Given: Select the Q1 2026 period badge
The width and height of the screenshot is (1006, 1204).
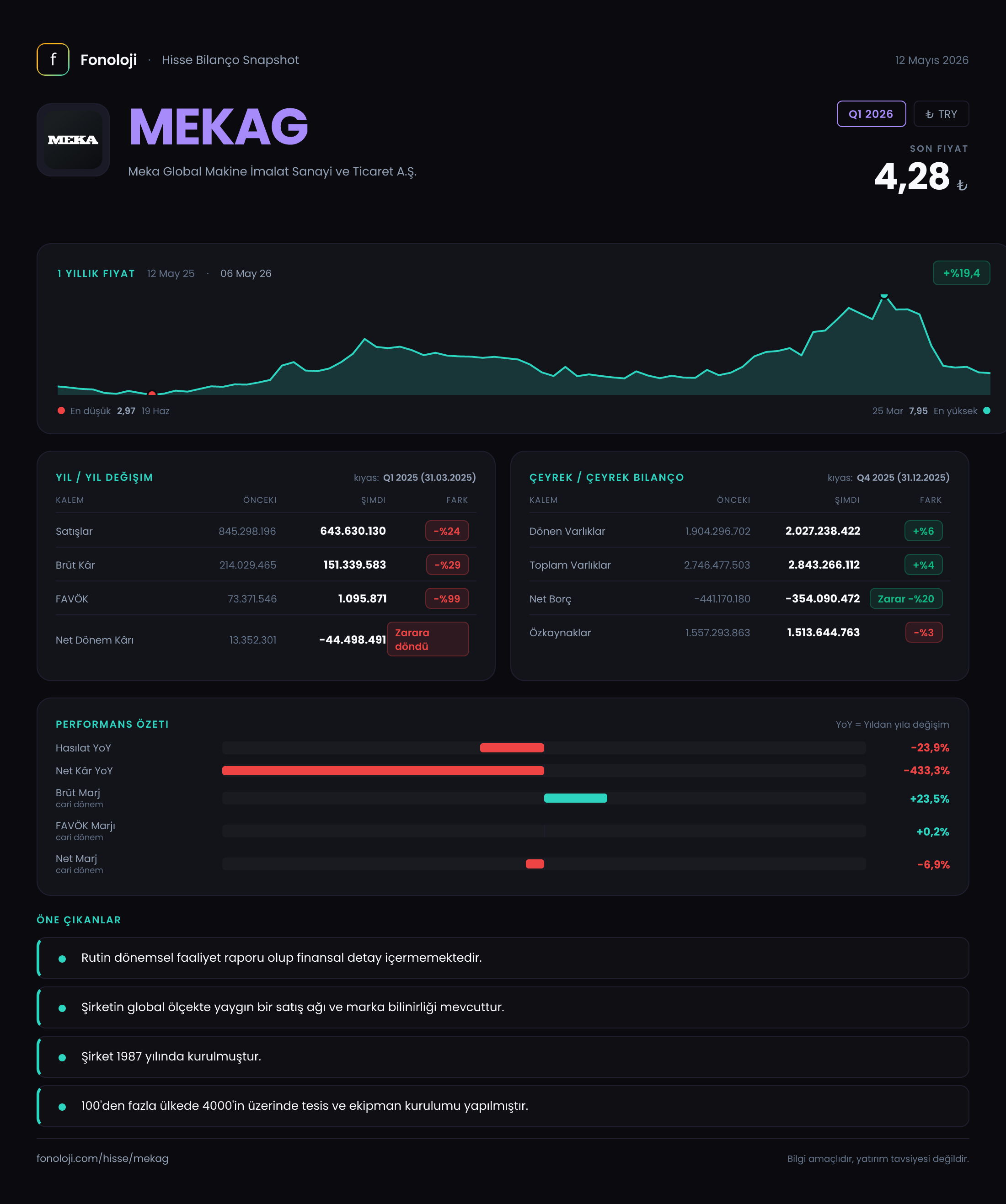Looking at the screenshot, I should [871, 114].
